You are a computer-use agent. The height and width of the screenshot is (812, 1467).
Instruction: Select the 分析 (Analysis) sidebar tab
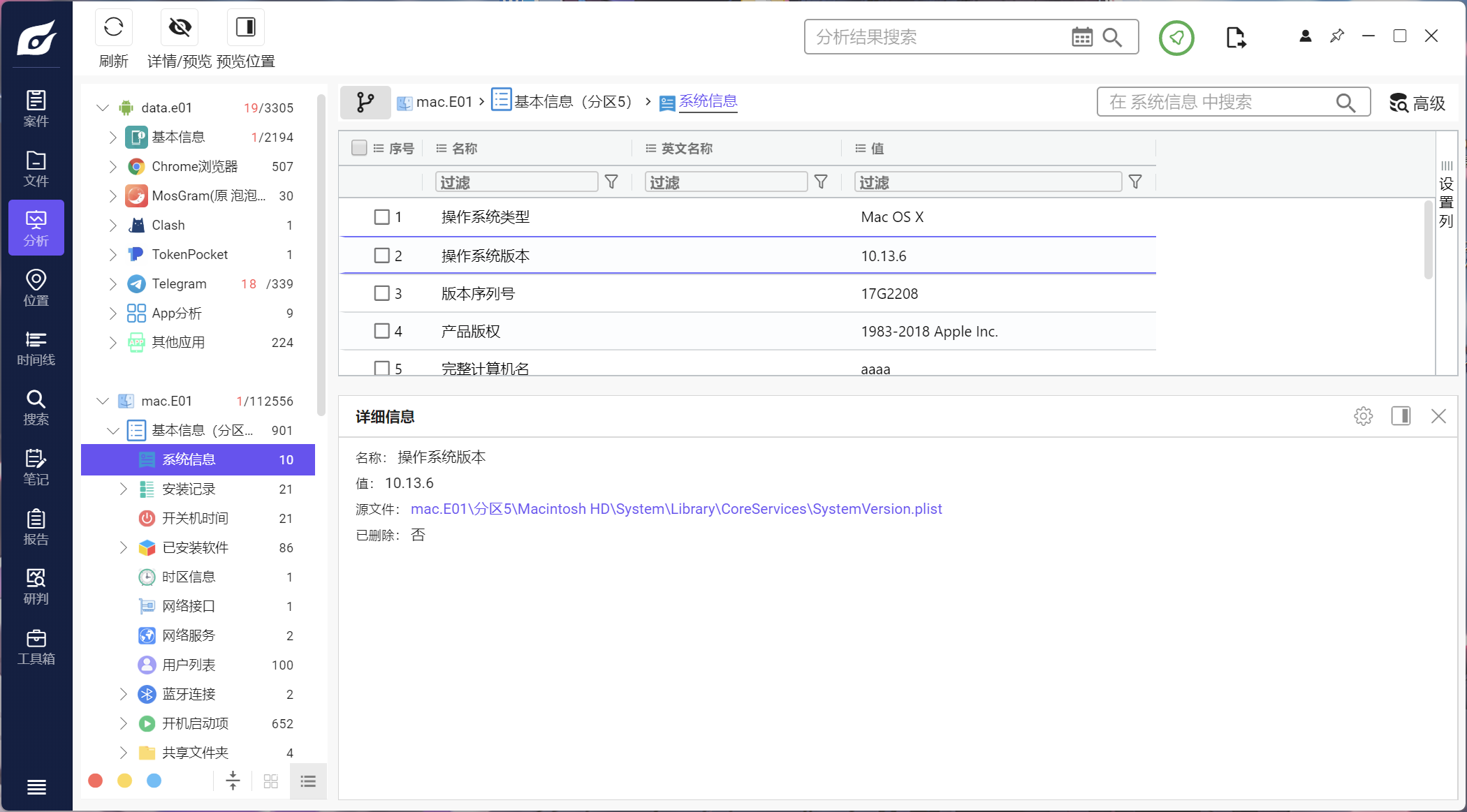(x=36, y=228)
